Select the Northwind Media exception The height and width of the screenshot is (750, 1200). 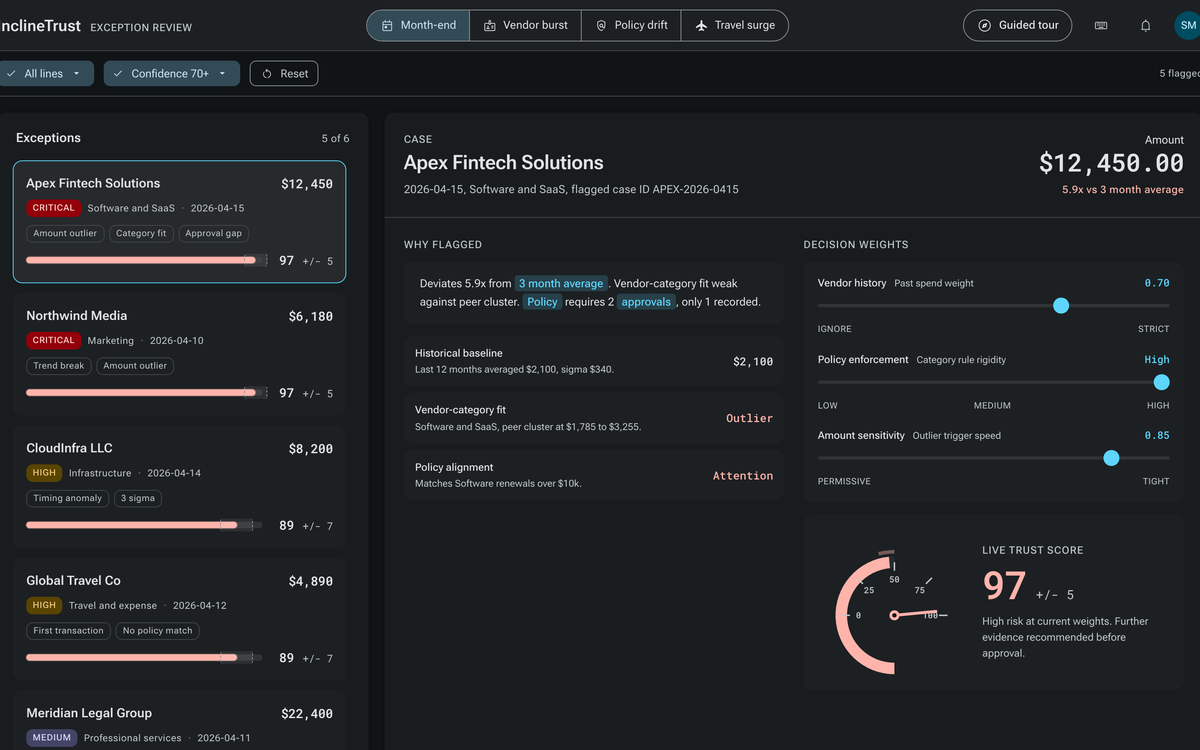pos(180,354)
